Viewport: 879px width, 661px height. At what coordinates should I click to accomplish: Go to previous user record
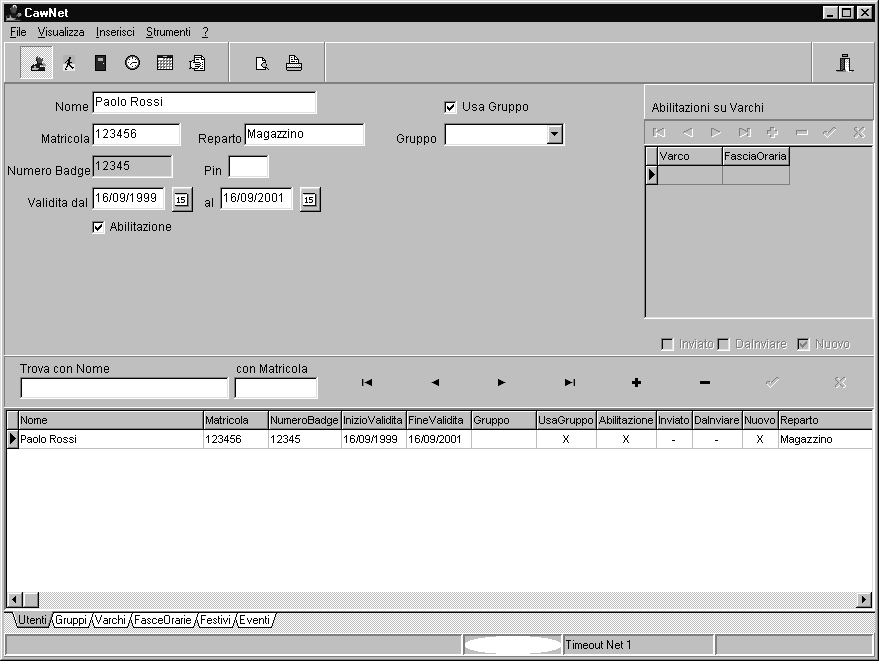click(x=435, y=382)
